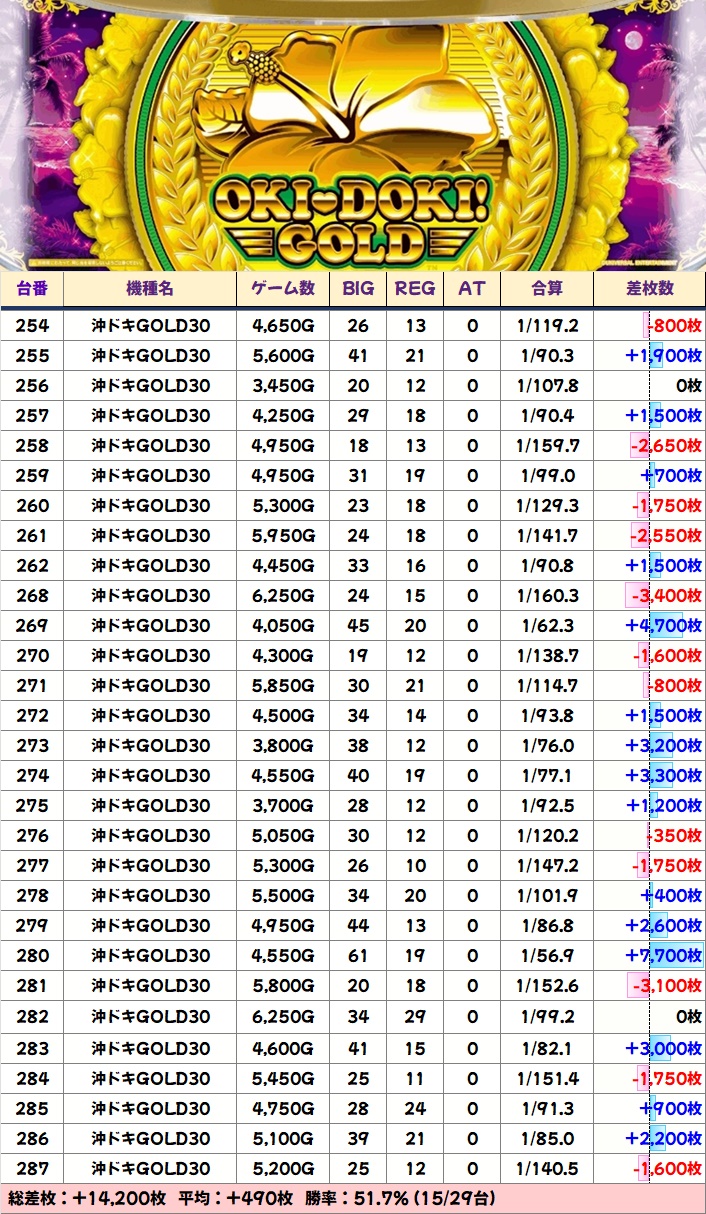This screenshot has height=1214, width=706.
Task: Select machine number 269
Action: [32, 626]
